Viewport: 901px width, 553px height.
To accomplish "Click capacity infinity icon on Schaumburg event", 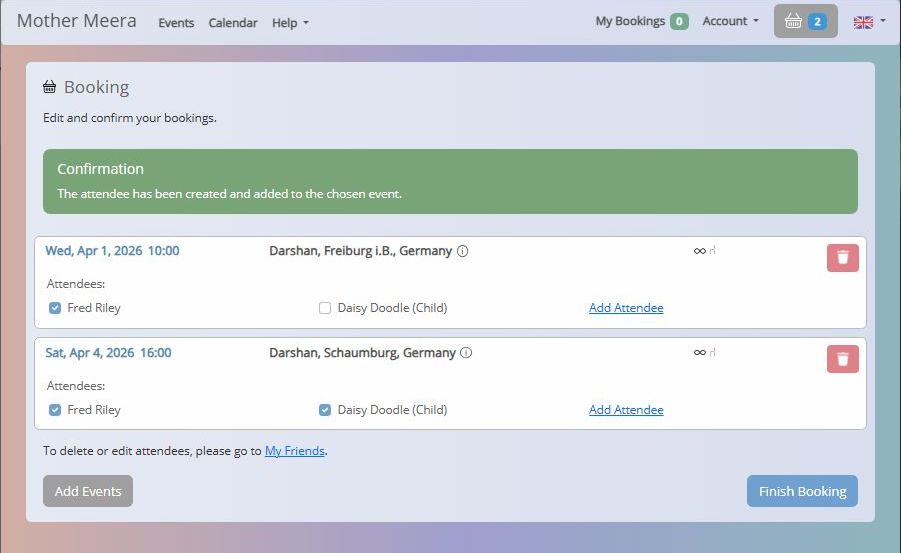I will 700,352.
